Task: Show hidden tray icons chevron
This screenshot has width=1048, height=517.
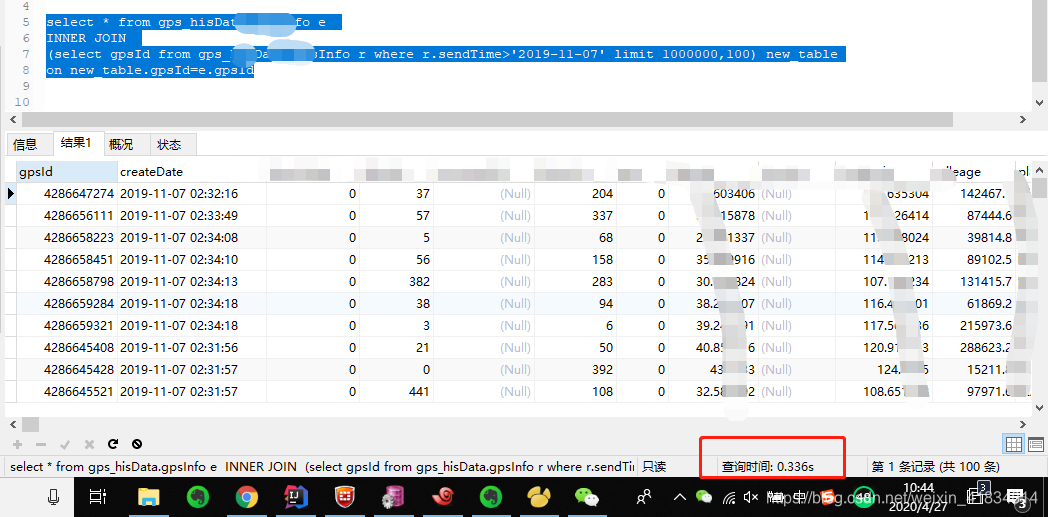Action: pyautogui.click(x=680, y=497)
